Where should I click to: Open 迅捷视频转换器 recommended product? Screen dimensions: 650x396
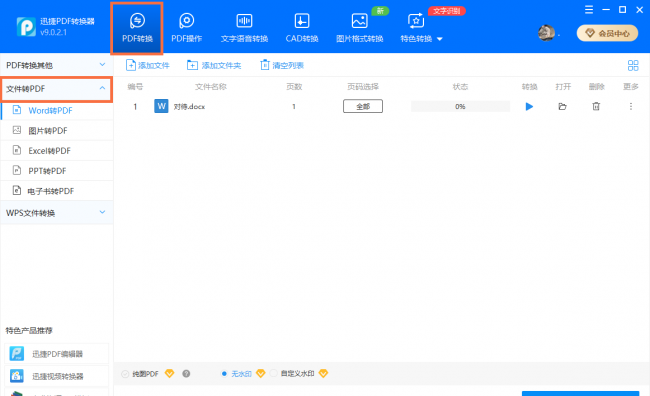click(x=57, y=376)
